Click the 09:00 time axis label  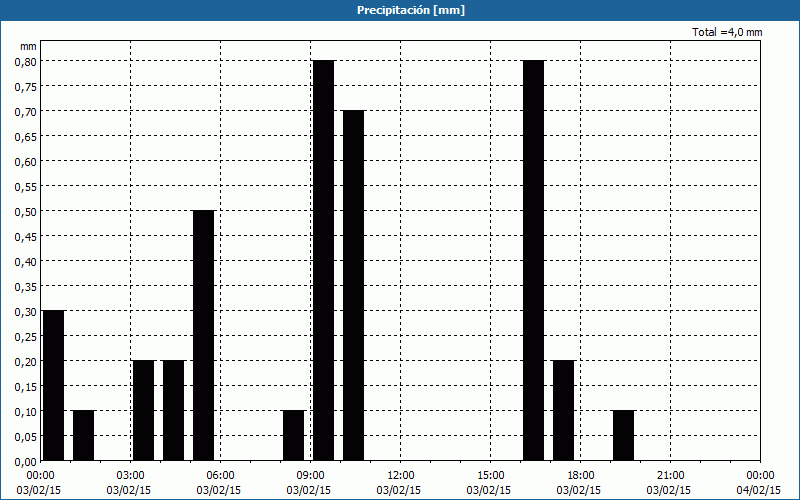[x=310, y=476]
